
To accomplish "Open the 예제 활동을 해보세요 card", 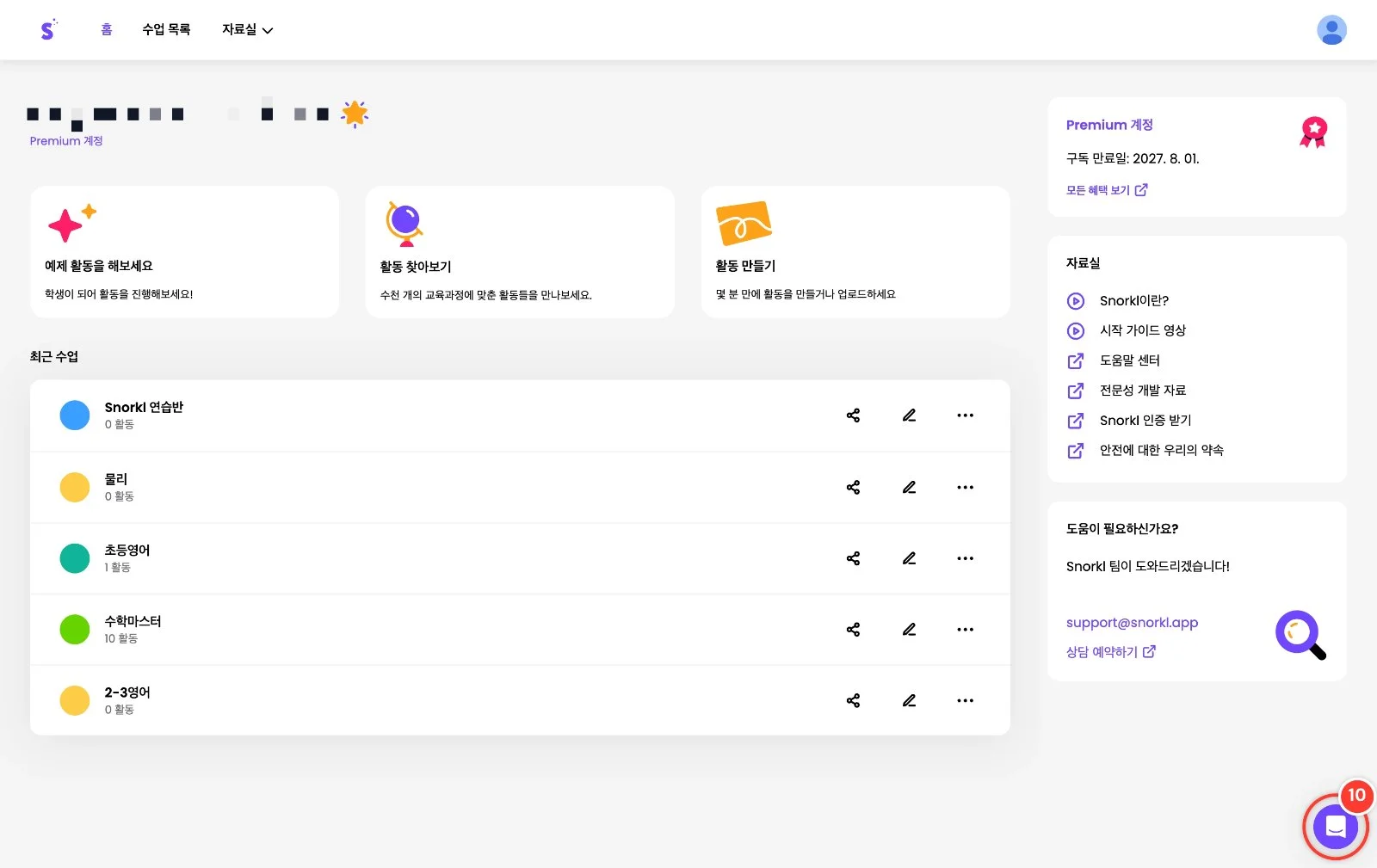I will pyautogui.click(x=184, y=252).
